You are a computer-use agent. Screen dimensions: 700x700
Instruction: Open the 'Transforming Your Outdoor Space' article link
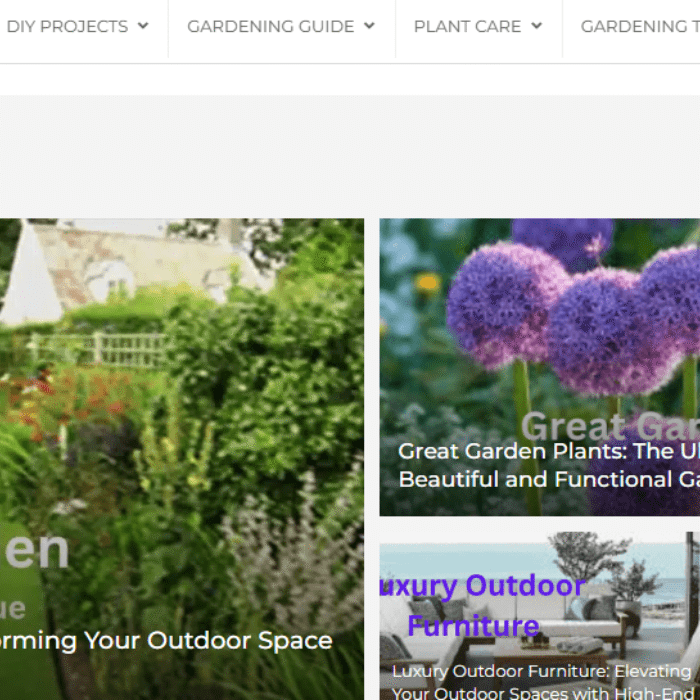[x=166, y=641]
